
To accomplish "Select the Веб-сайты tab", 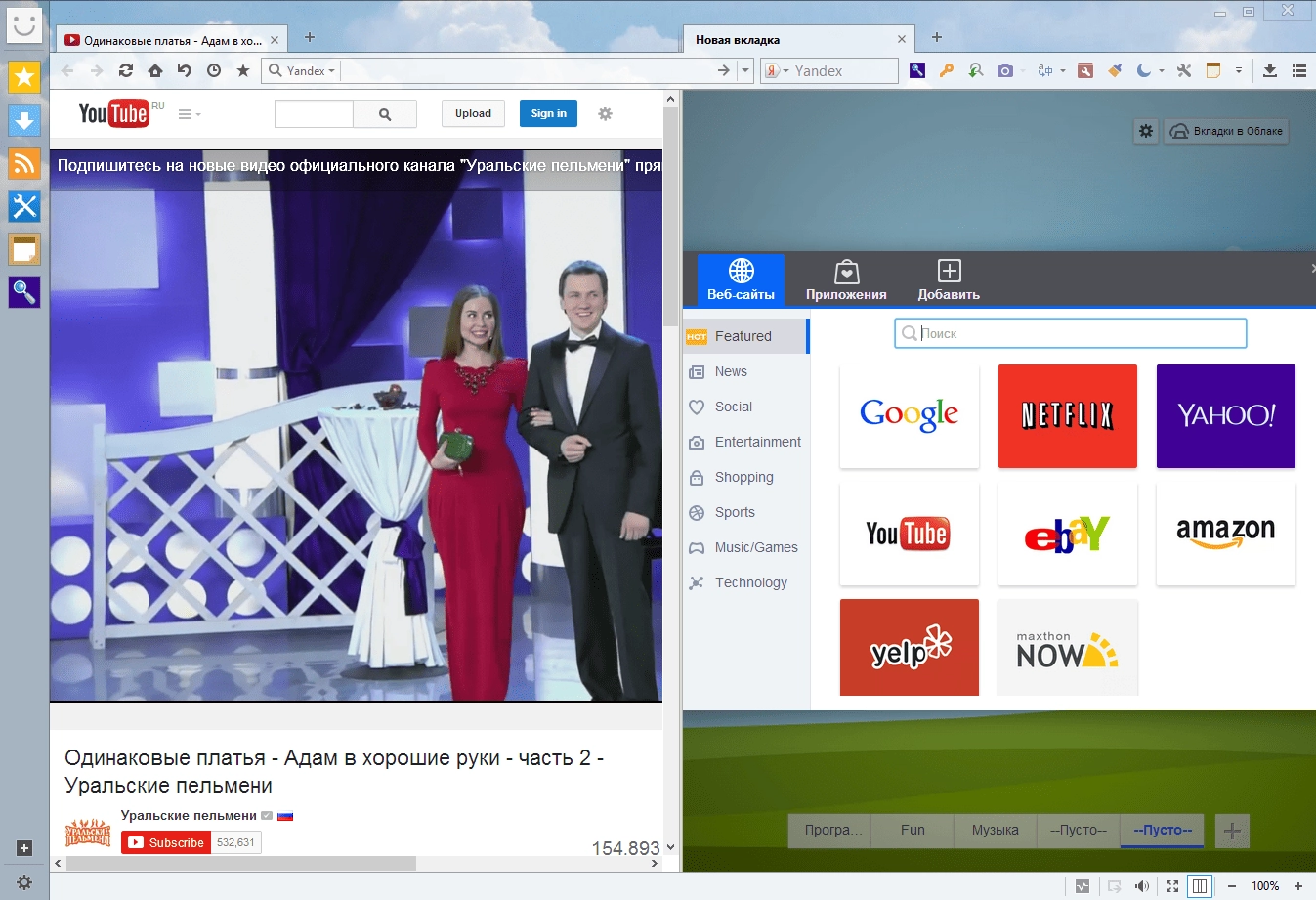I will click(741, 280).
